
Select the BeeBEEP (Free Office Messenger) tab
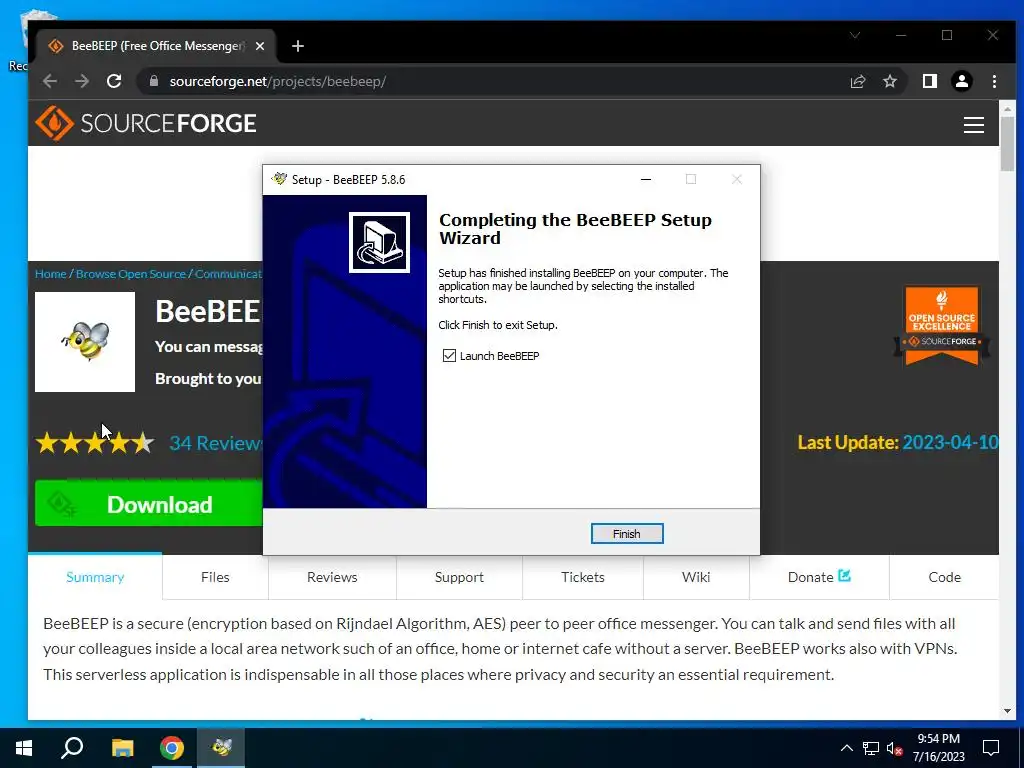pyautogui.click(x=157, y=46)
